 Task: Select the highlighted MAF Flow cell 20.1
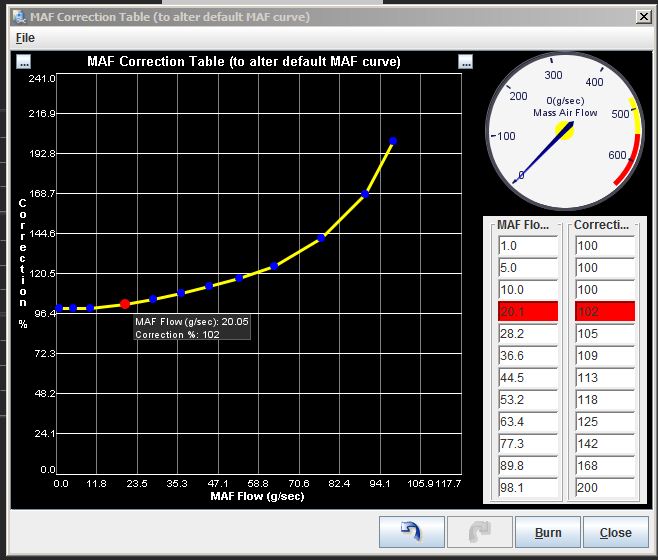tap(527, 312)
